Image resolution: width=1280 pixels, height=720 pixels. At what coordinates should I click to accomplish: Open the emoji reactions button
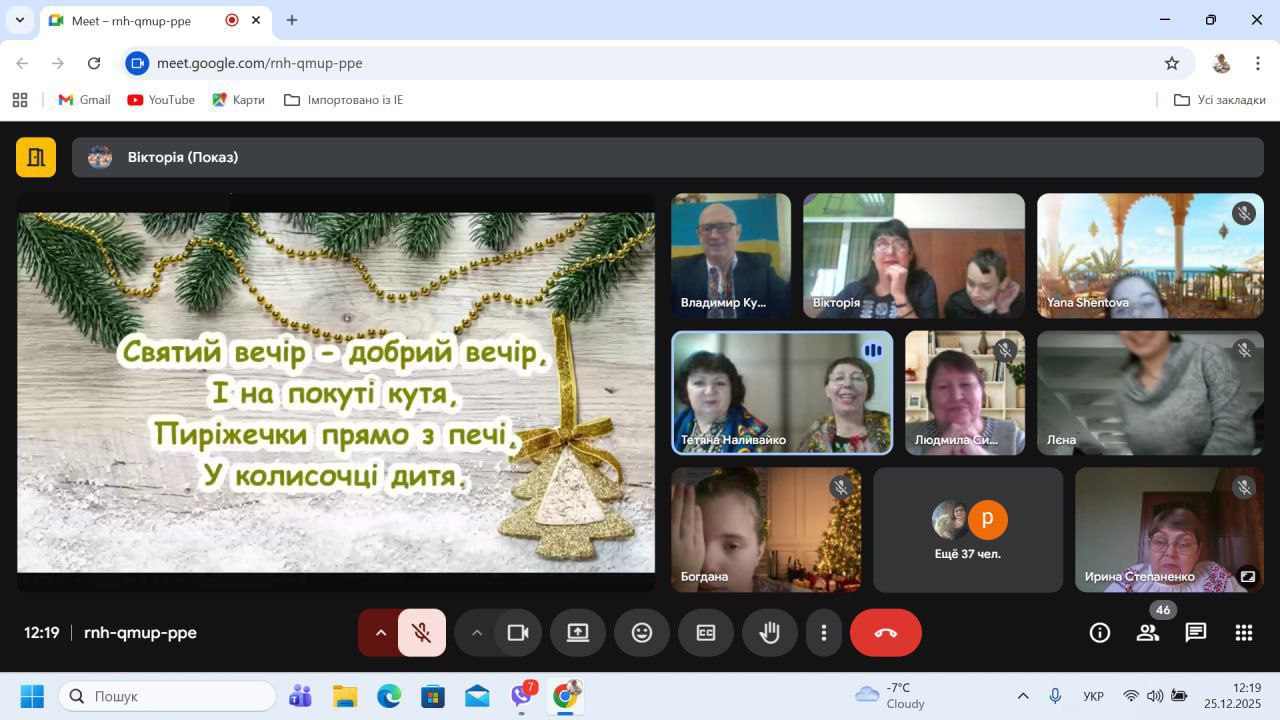click(641, 633)
